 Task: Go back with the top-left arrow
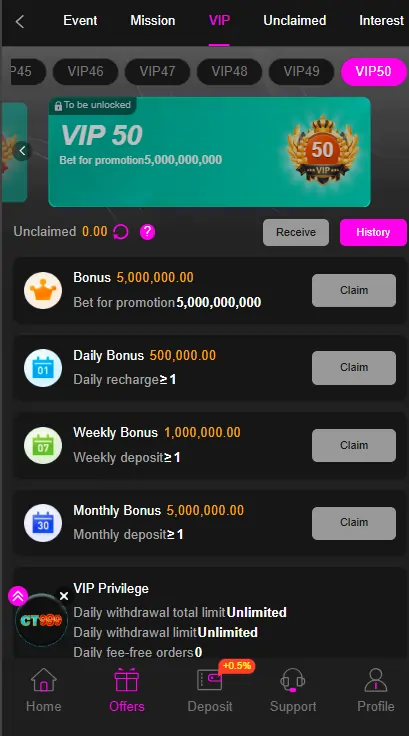(x=20, y=21)
